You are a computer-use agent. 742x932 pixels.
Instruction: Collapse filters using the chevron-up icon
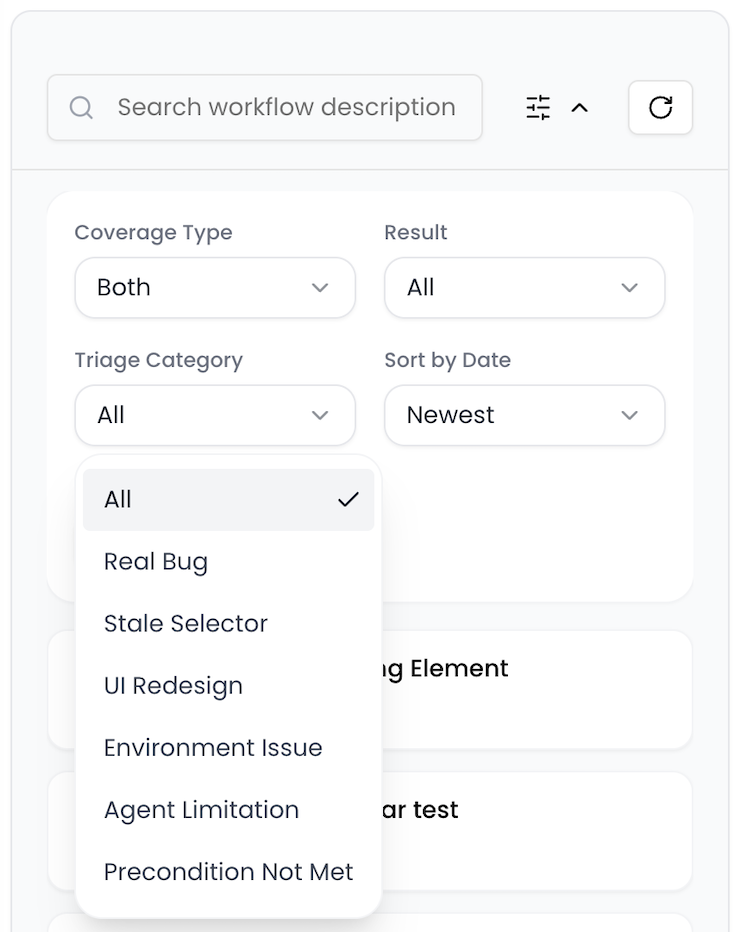pyautogui.click(x=581, y=107)
